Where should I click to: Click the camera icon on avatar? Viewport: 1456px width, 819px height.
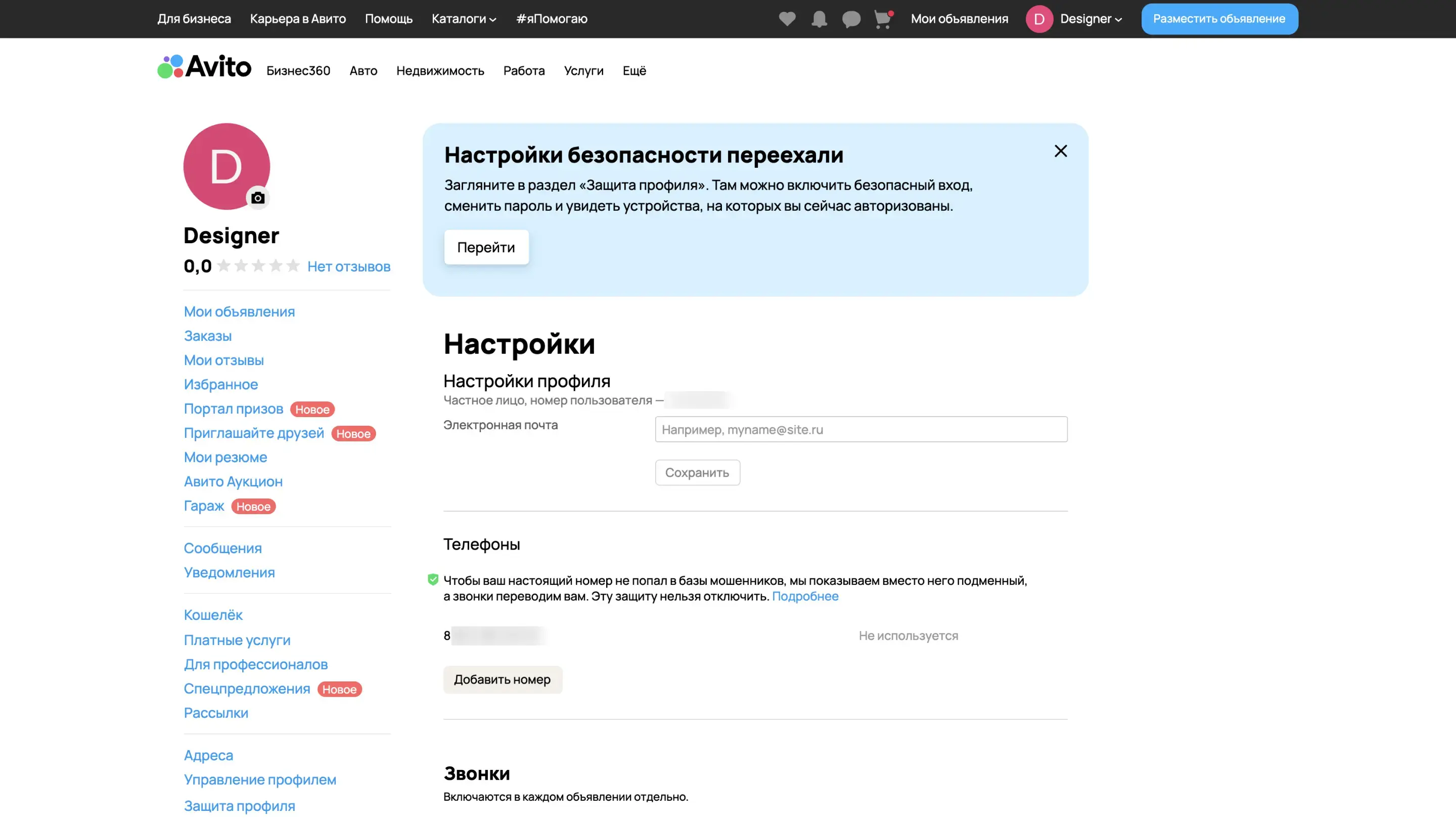pyautogui.click(x=258, y=198)
